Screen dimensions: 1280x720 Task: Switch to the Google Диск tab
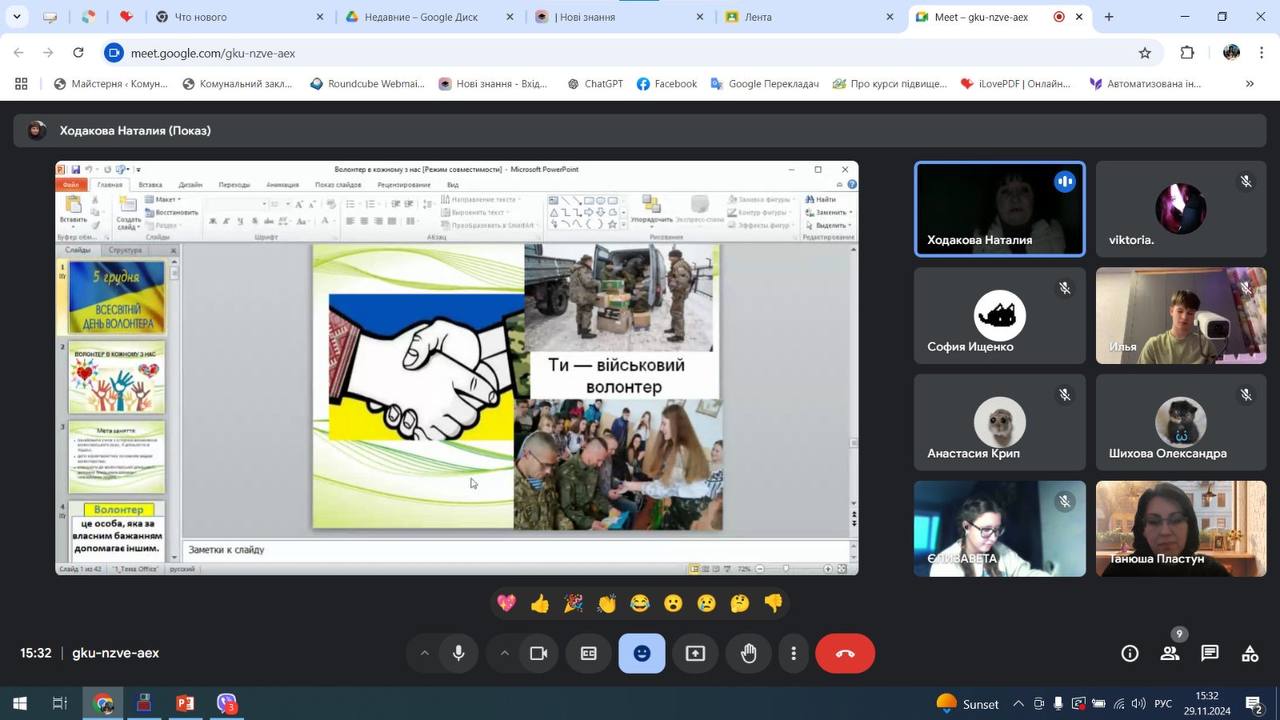pyautogui.click(x=420, y=17)
